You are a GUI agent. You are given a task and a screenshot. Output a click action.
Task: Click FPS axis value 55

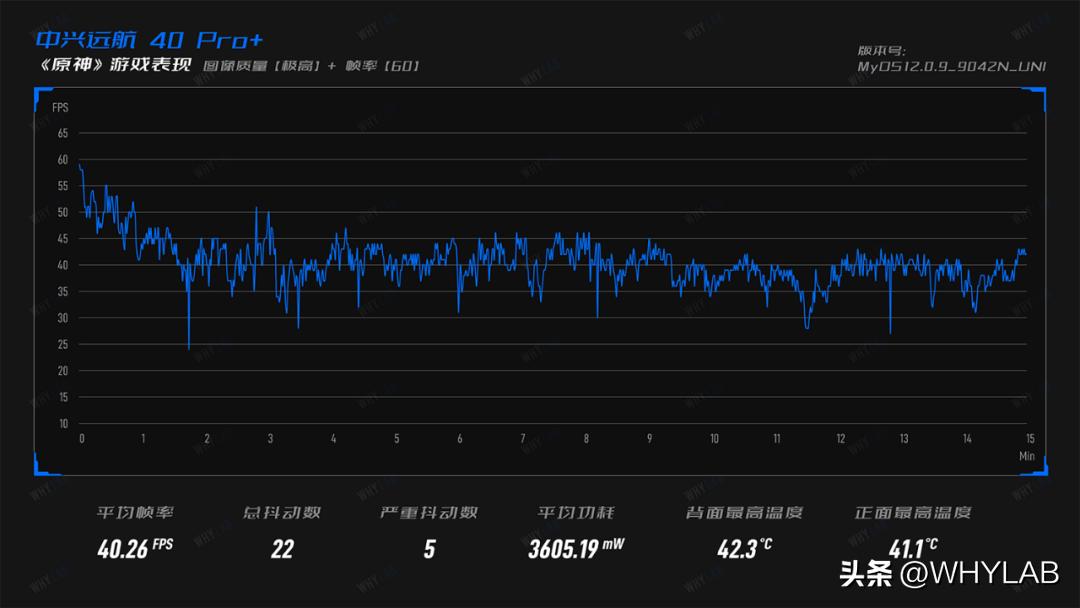click(x=63, y=186)
